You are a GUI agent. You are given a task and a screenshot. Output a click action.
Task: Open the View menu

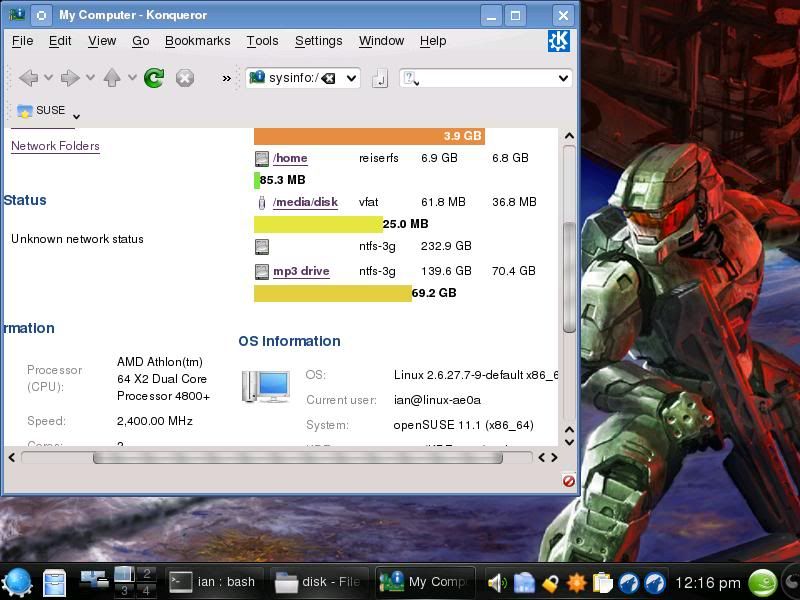(102, 41)
